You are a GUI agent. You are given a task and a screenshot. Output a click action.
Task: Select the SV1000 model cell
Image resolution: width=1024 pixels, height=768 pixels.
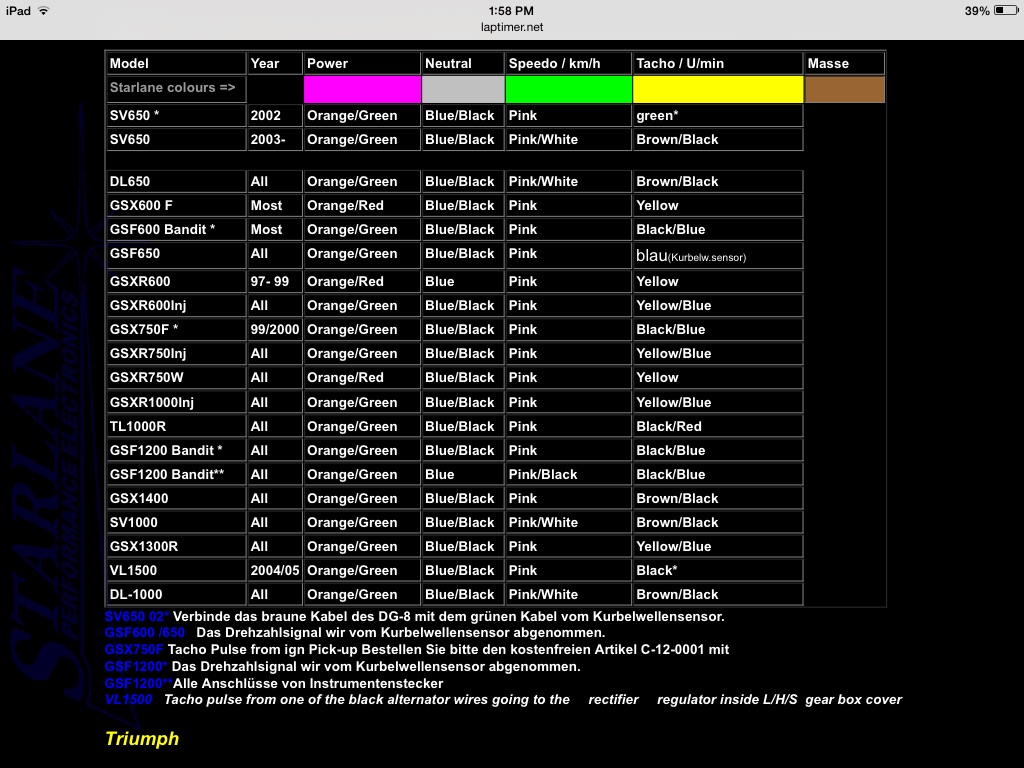pos(176,522)
